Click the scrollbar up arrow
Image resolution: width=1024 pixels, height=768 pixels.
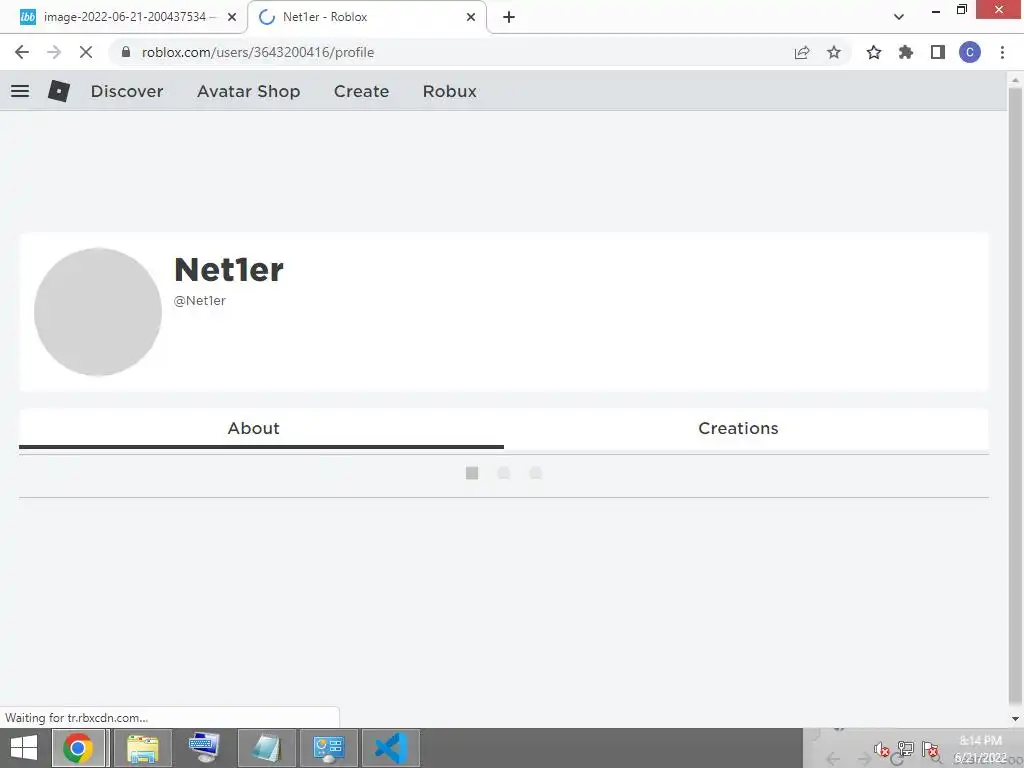click(1015, 80)
